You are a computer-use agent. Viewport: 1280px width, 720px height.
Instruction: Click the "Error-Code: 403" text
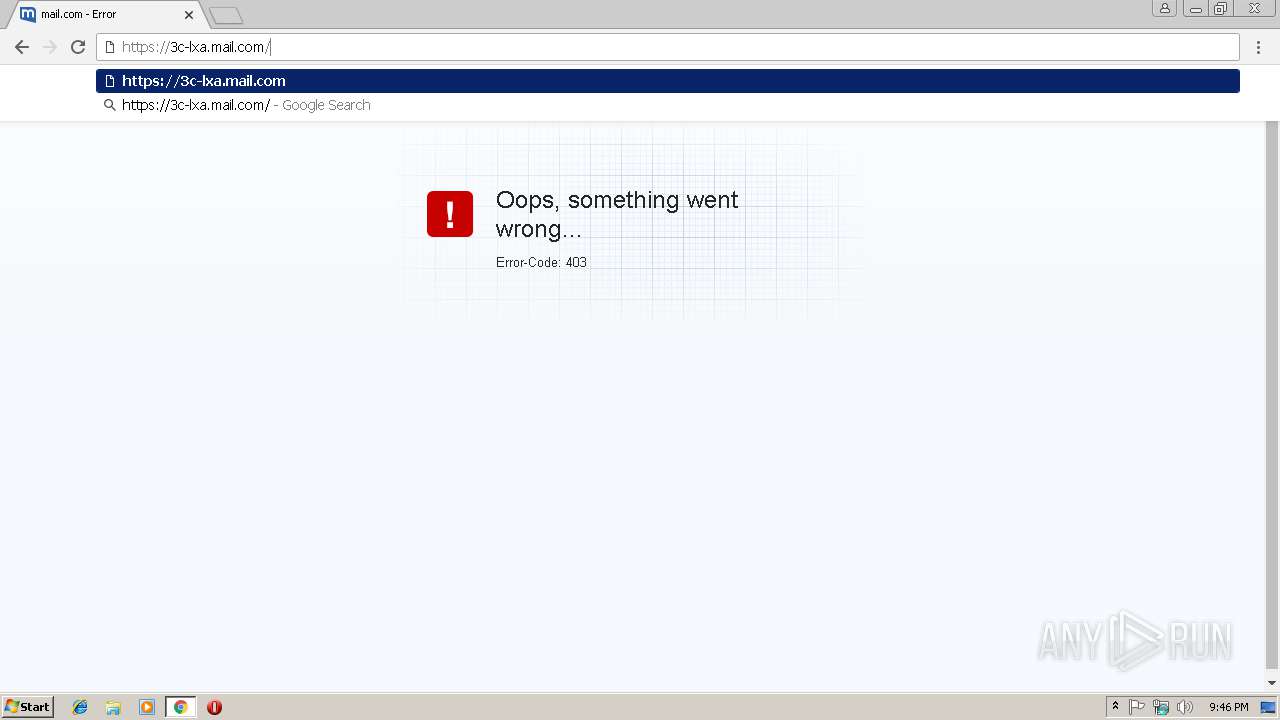coord(541,262)
